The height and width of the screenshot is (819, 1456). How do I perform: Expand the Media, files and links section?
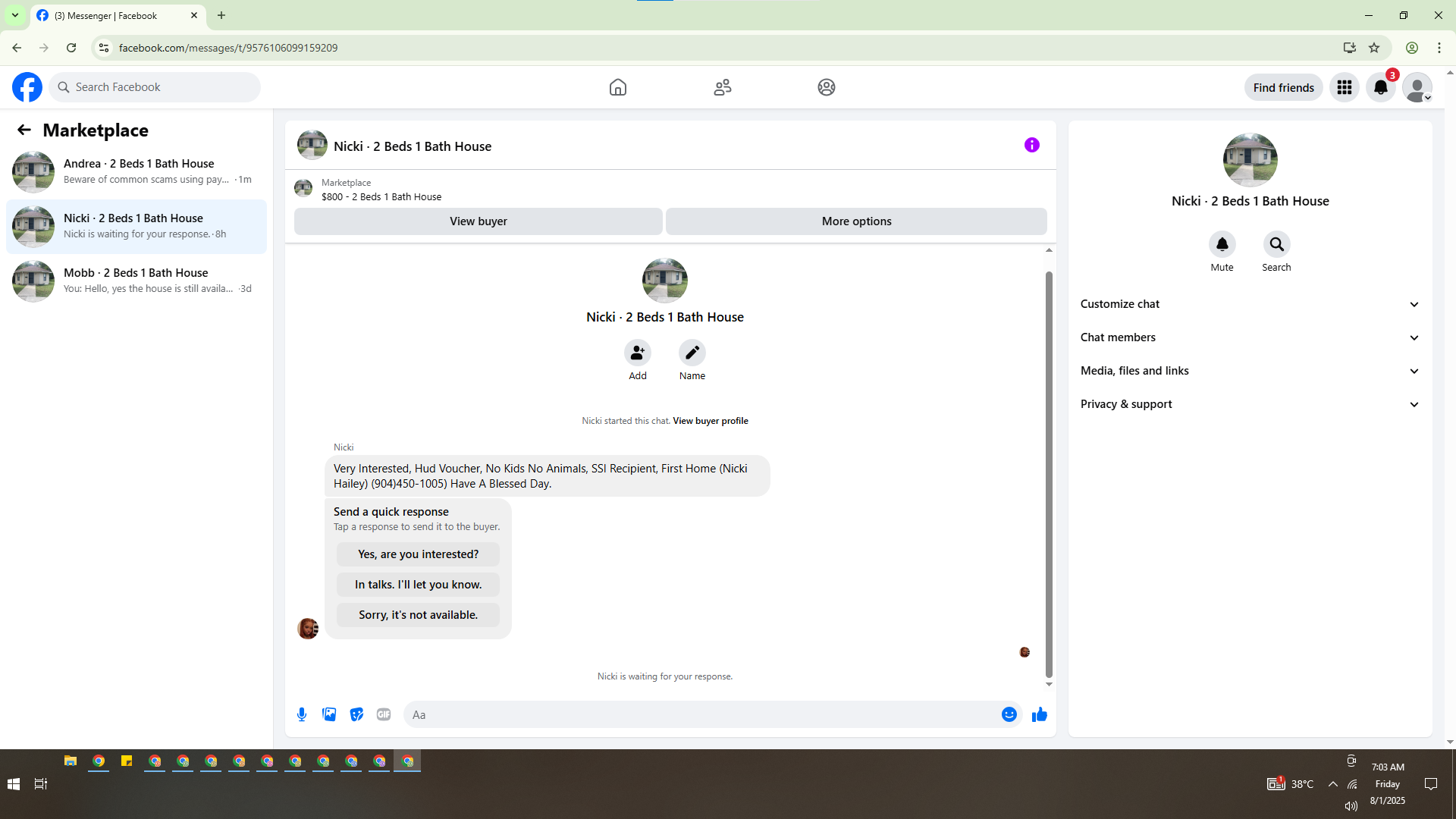pyautogui.click(x=1249, y=371)
